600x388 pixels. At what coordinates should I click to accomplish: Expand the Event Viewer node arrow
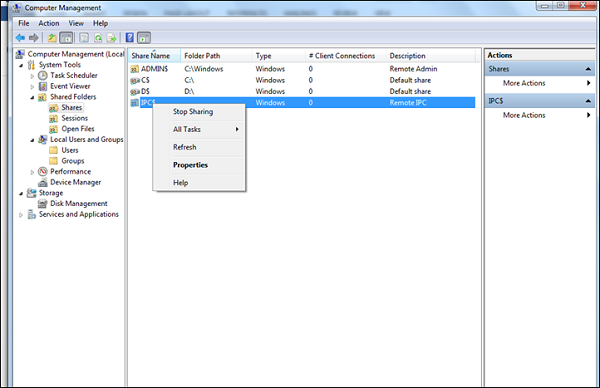pyautogui.click(x=33, y=87)
